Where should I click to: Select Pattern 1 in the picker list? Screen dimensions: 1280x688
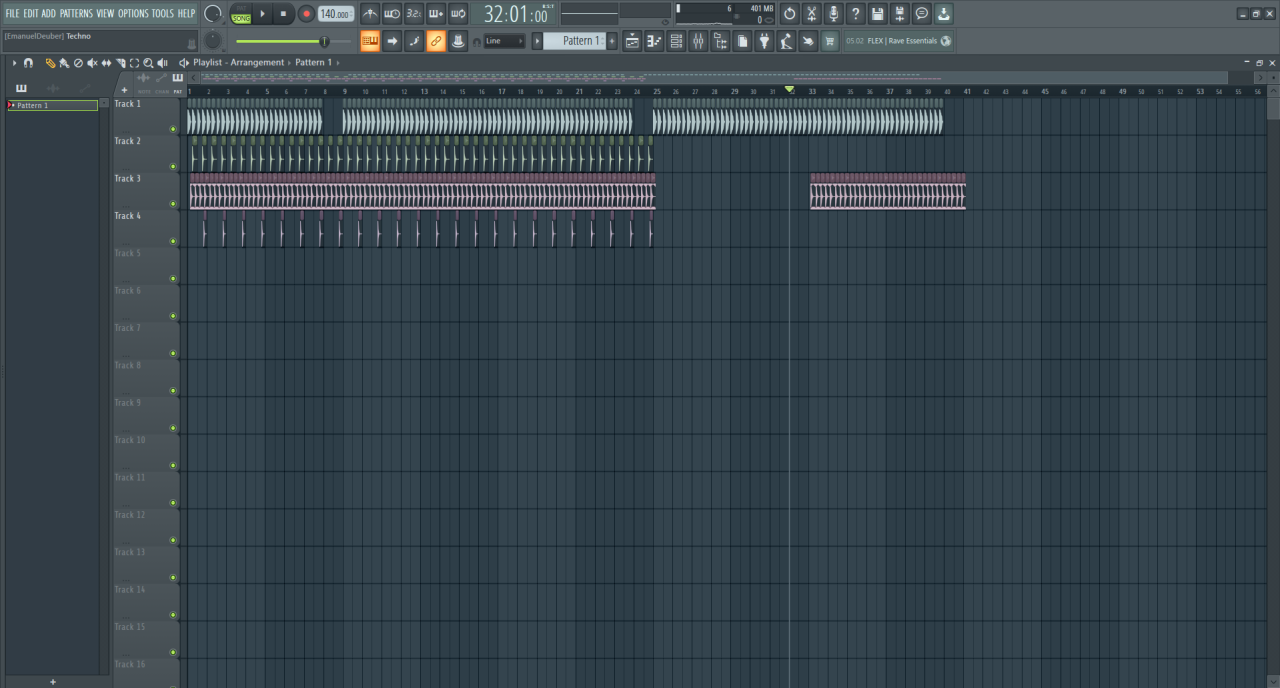pos(53,105)
